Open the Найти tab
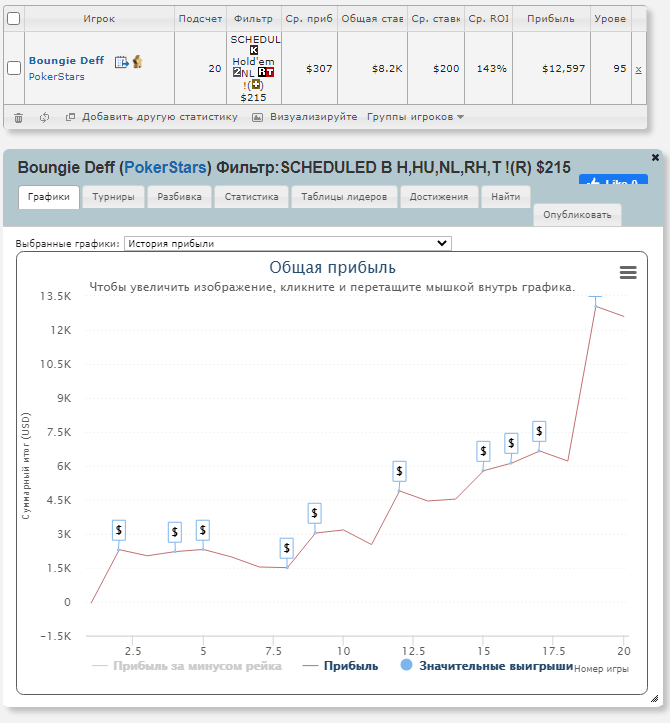Screen dimensions: 670x723 click(505, 197)
